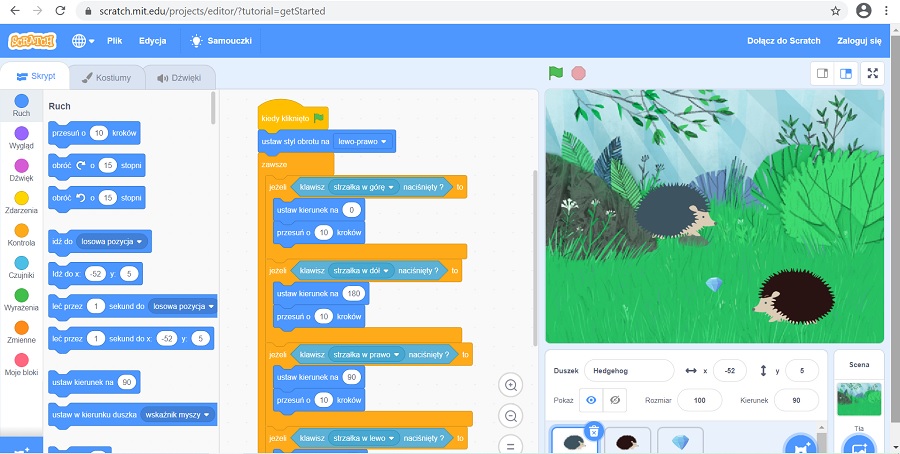This screenshot has width=900, height=454.
Task: Click Dołącz do Scratch link
Action: [x=783, y=41]
